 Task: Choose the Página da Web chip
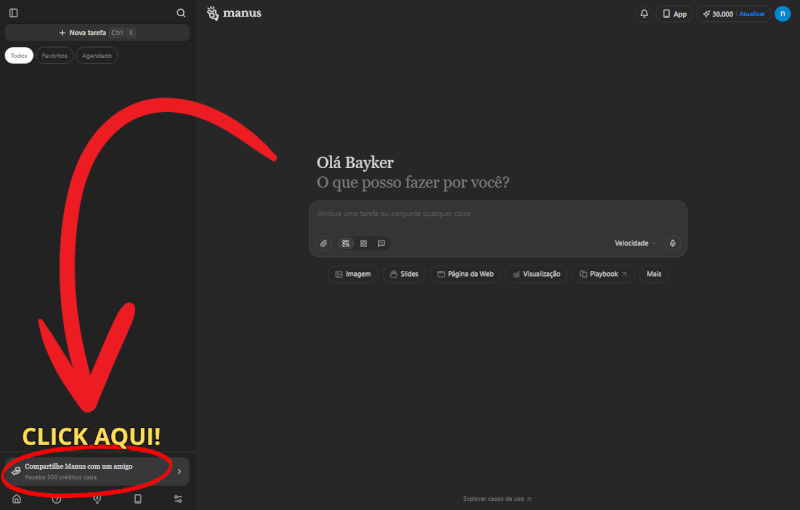click(465, 274)
